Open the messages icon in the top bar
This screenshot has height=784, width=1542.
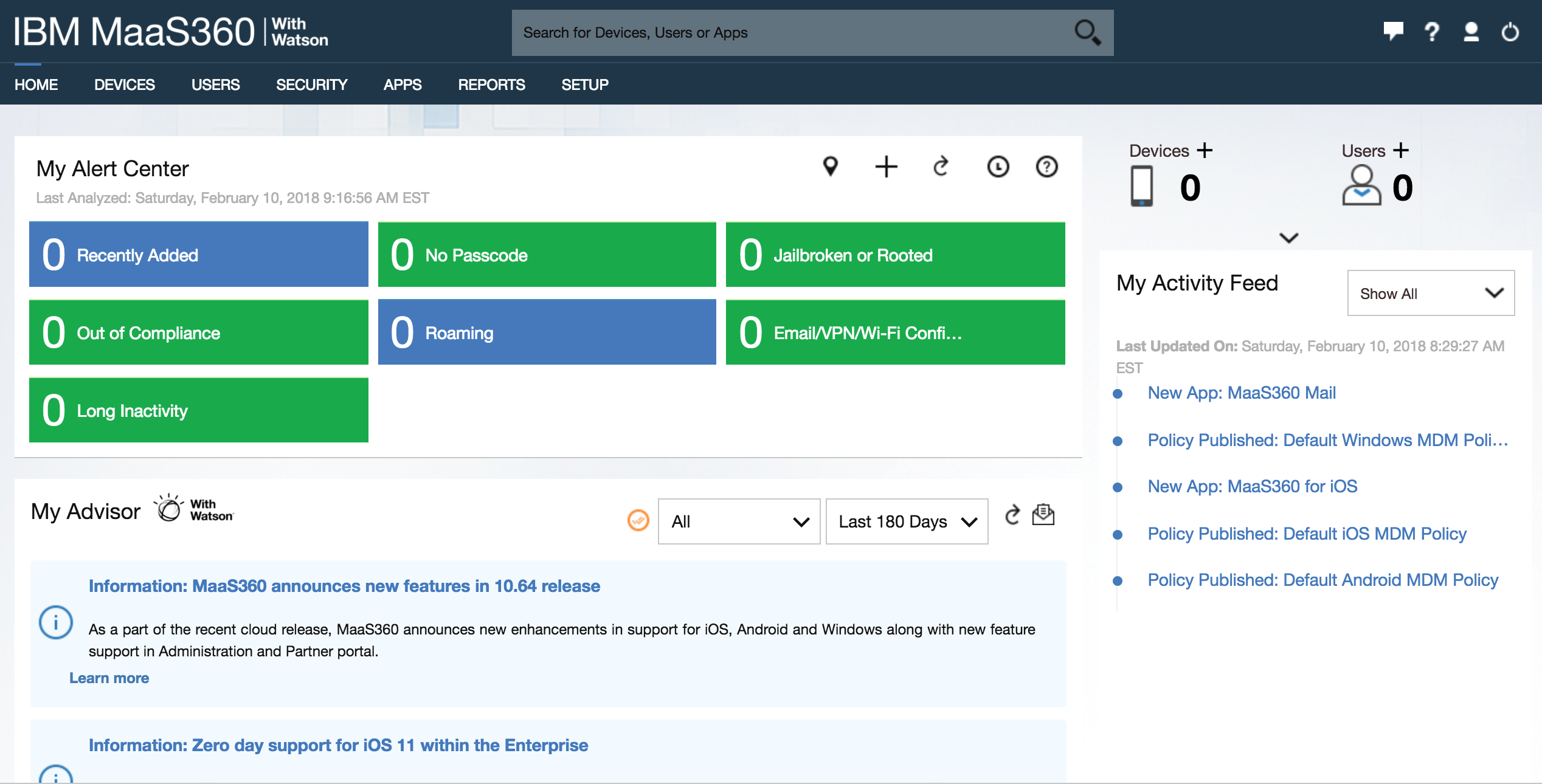click(x=1394, y=33)
